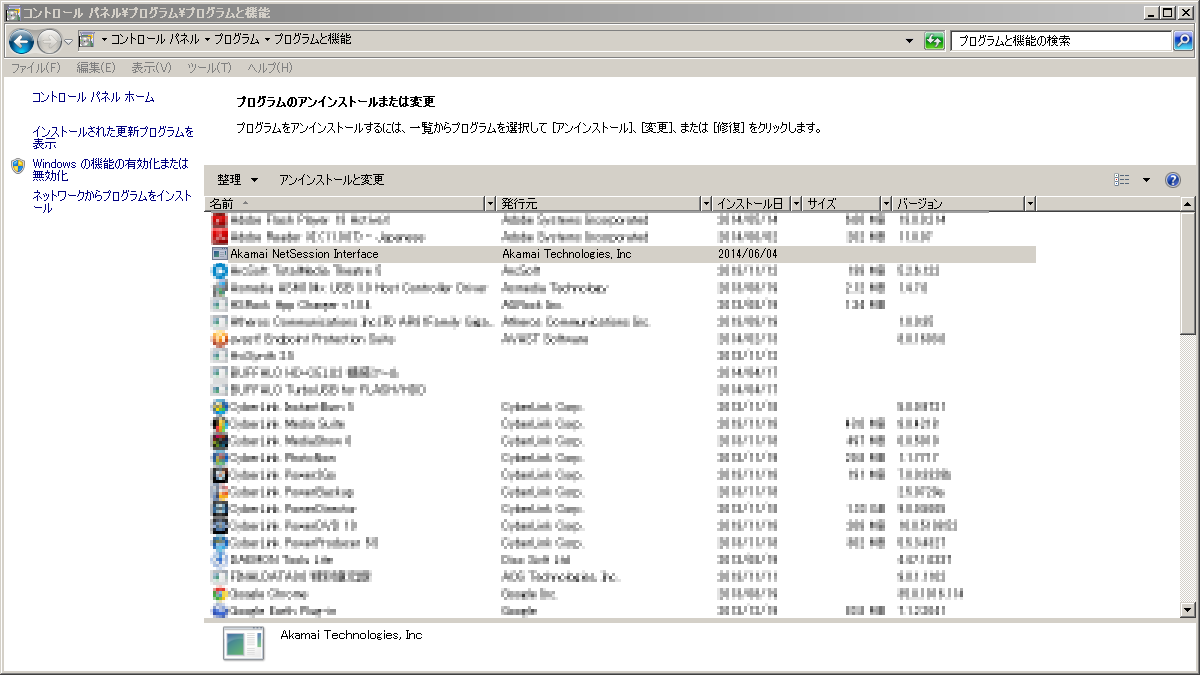Open the recent pages dropdown beside the forward button

click(68, 41)
